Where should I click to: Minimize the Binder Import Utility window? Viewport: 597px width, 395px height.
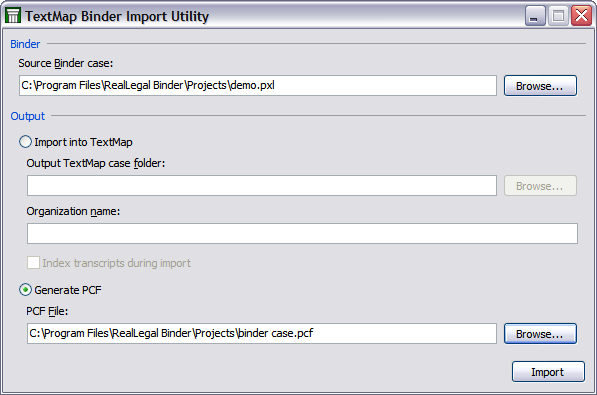pyautogui.click(x=535, y=16)
